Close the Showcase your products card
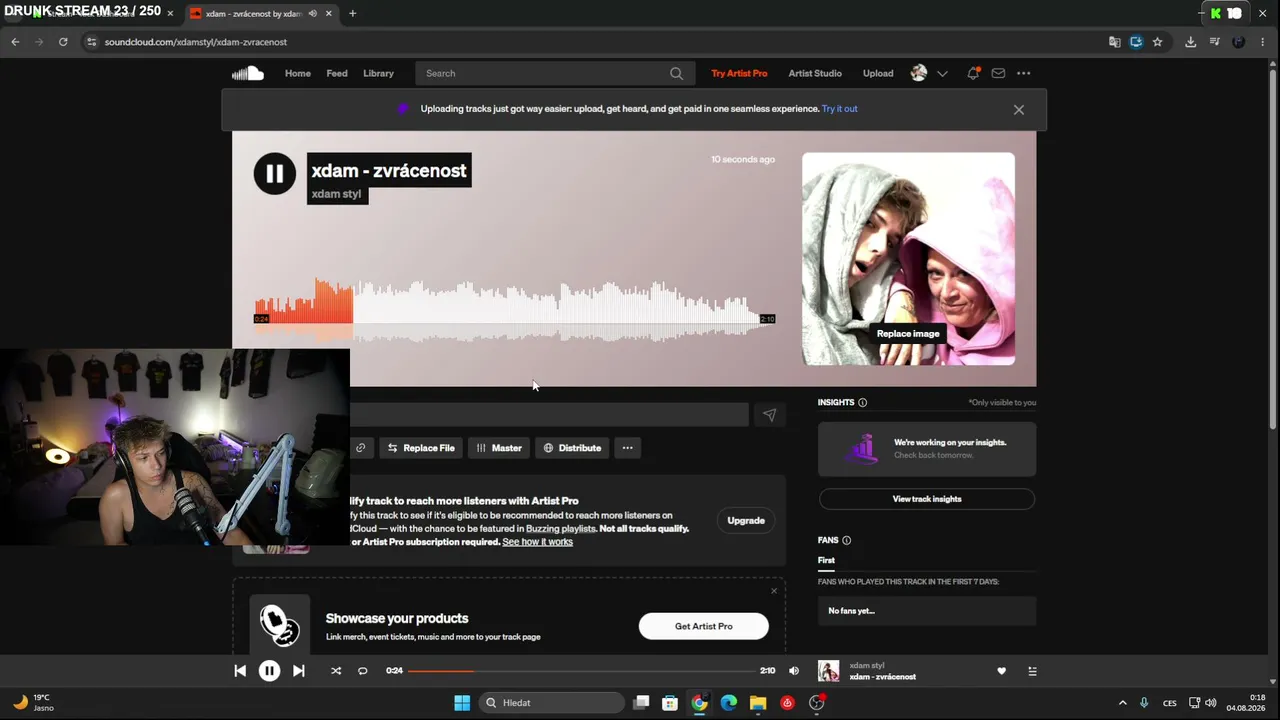The height and width of the screenshot is (720, 1280). pos(774,591)
